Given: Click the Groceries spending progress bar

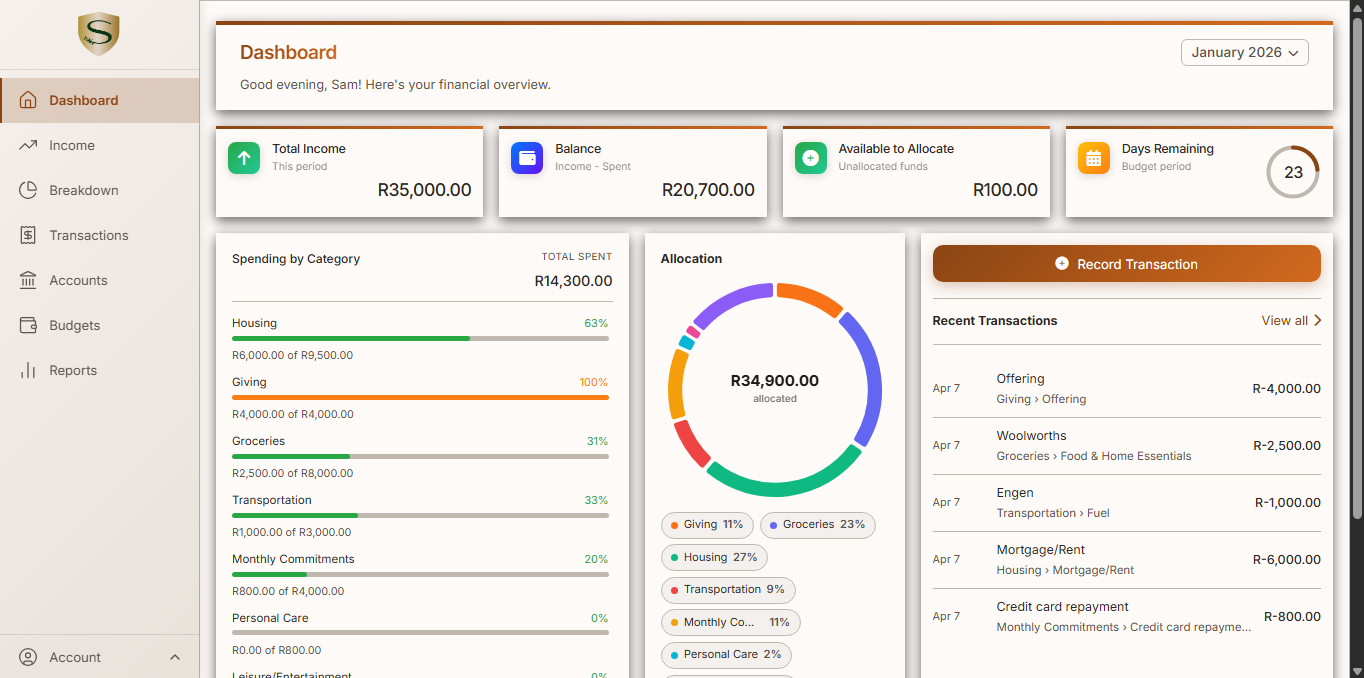Looking at the screenshot, I should point(420,457).
